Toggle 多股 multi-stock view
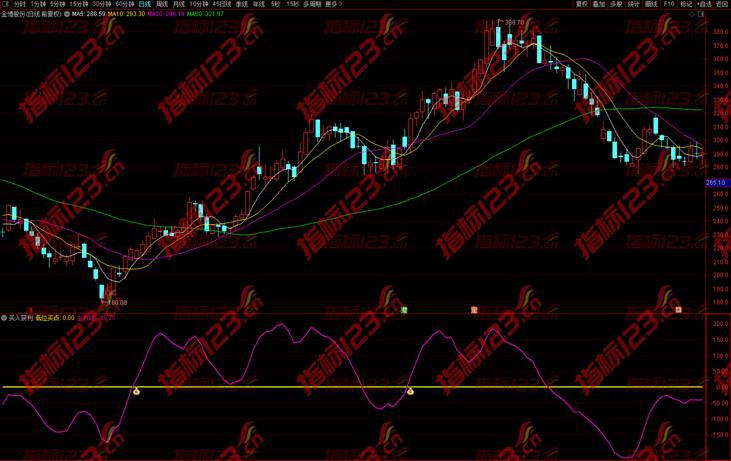 click(615, 4)
